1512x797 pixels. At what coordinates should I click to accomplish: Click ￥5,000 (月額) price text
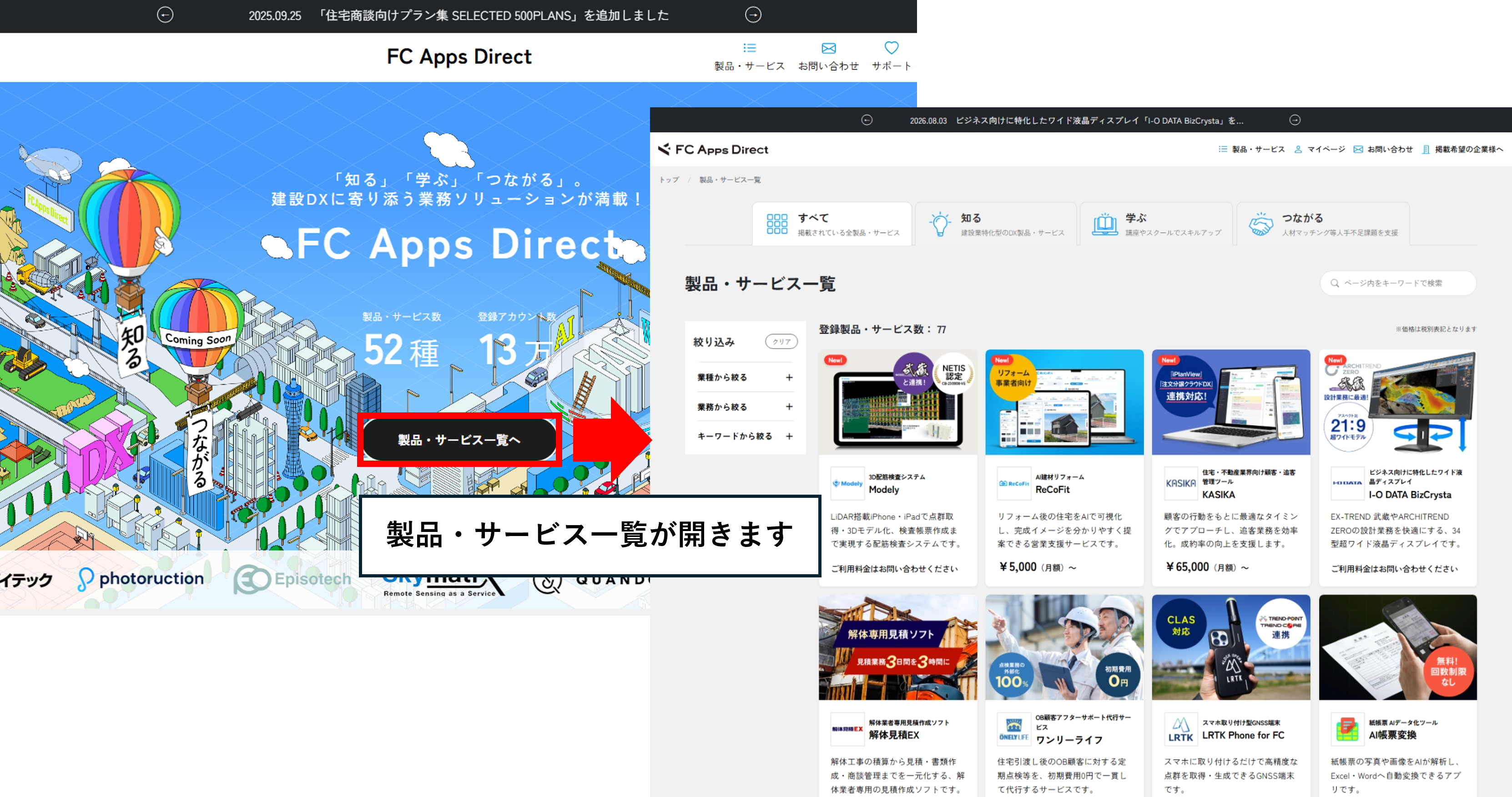pyautogui.click(x=1037, y=567)
